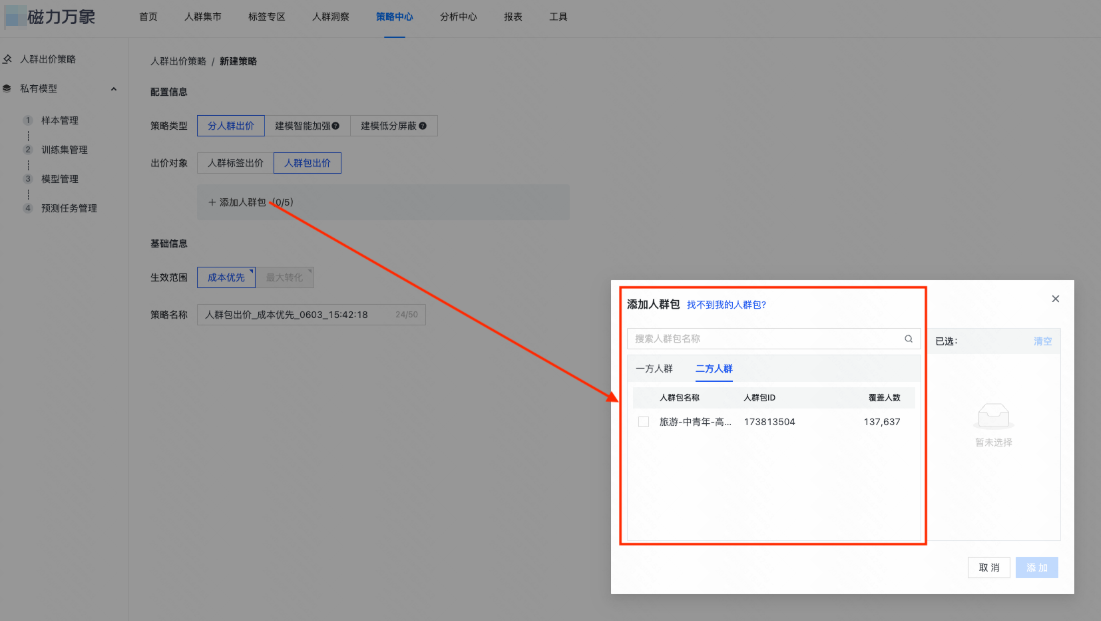Click the search magnifier icon in dialog
The image size is (1101, 621).
point(909,339)
